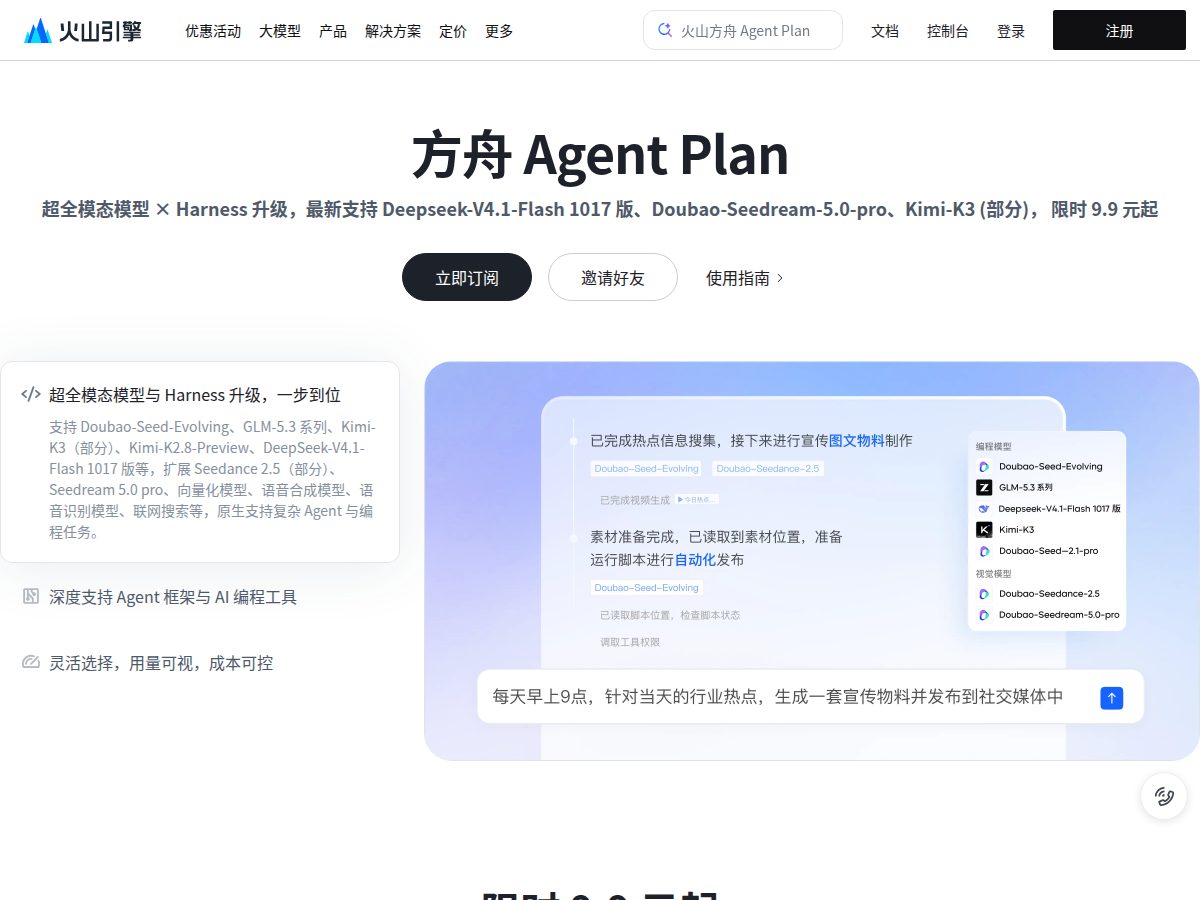Click the black 注册 button
Screen dimensions: 1200x900
point(1119,30)
